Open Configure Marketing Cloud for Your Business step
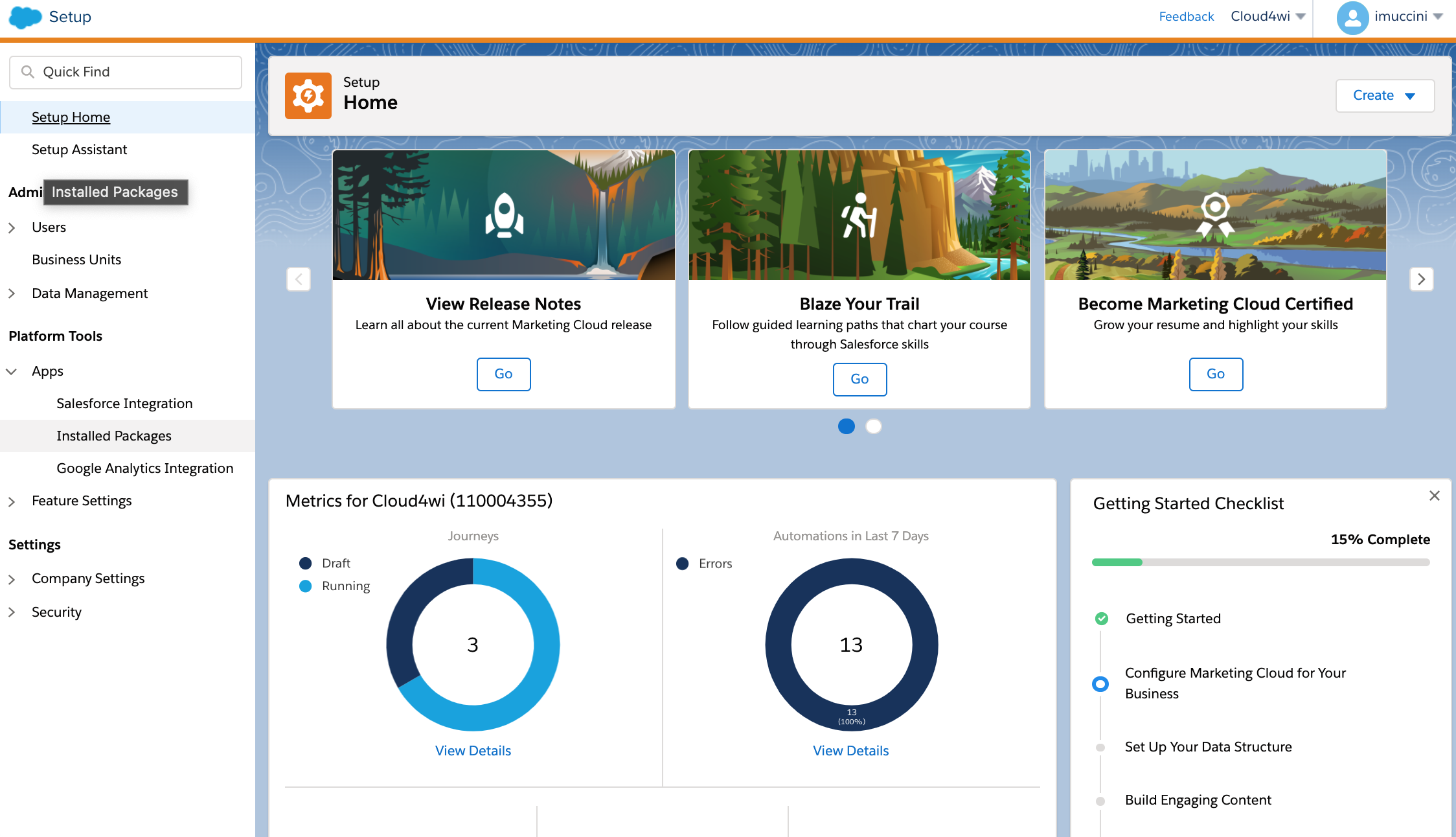Image resolution: width=1456 pixels, height=837 pixels. [x=1235, y=683]
